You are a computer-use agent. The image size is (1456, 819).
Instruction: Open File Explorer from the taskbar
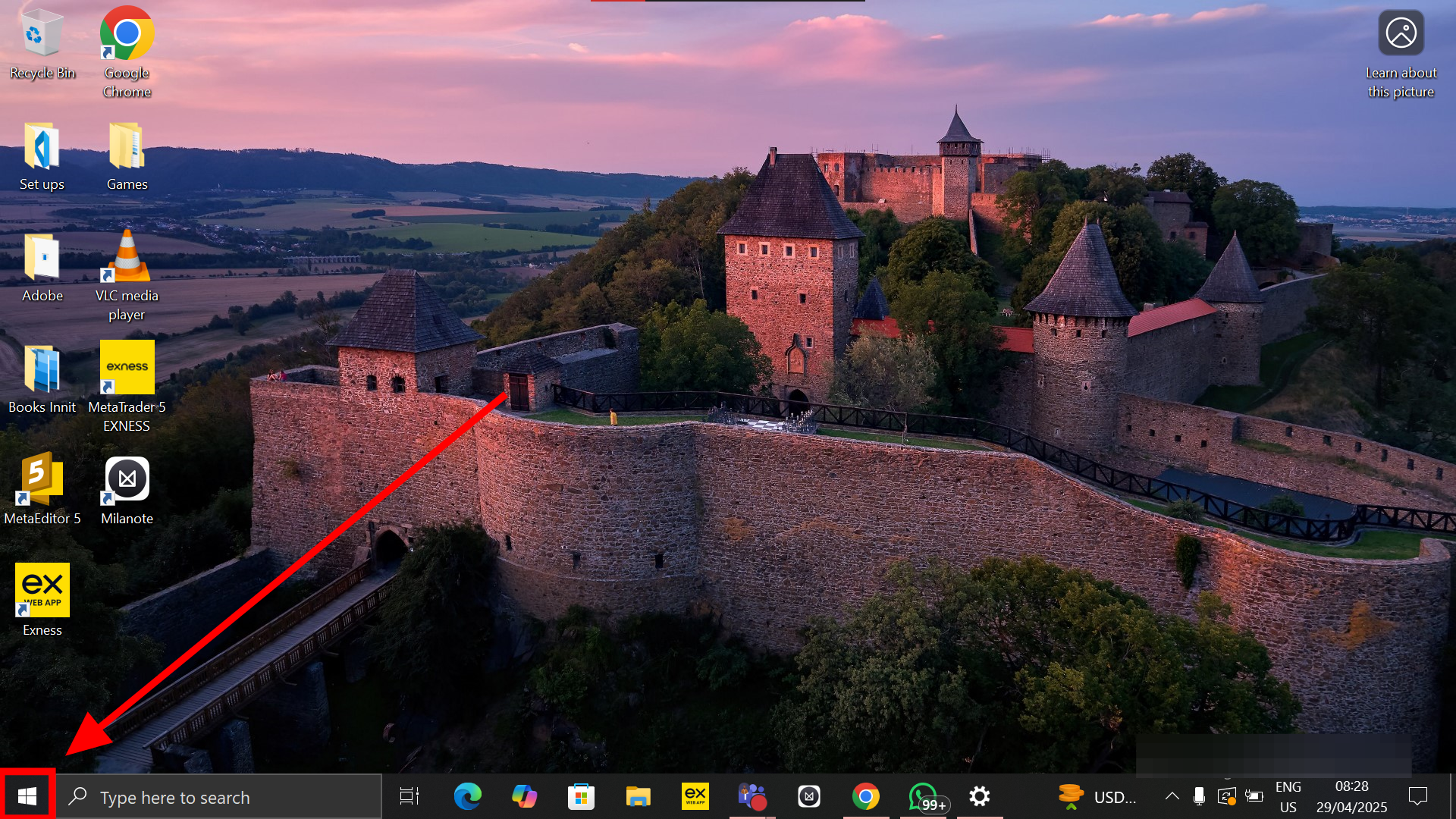pos(638,796)
